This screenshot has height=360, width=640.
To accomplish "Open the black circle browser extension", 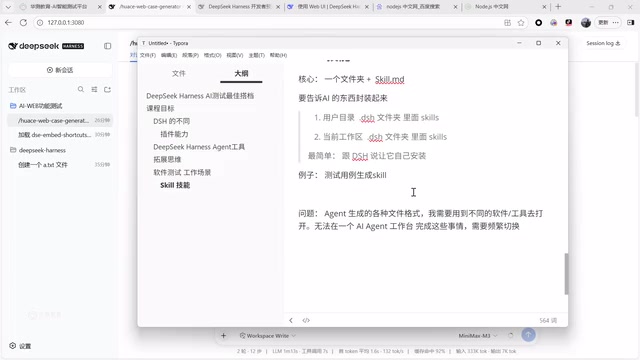I will (x=539, y=22).
